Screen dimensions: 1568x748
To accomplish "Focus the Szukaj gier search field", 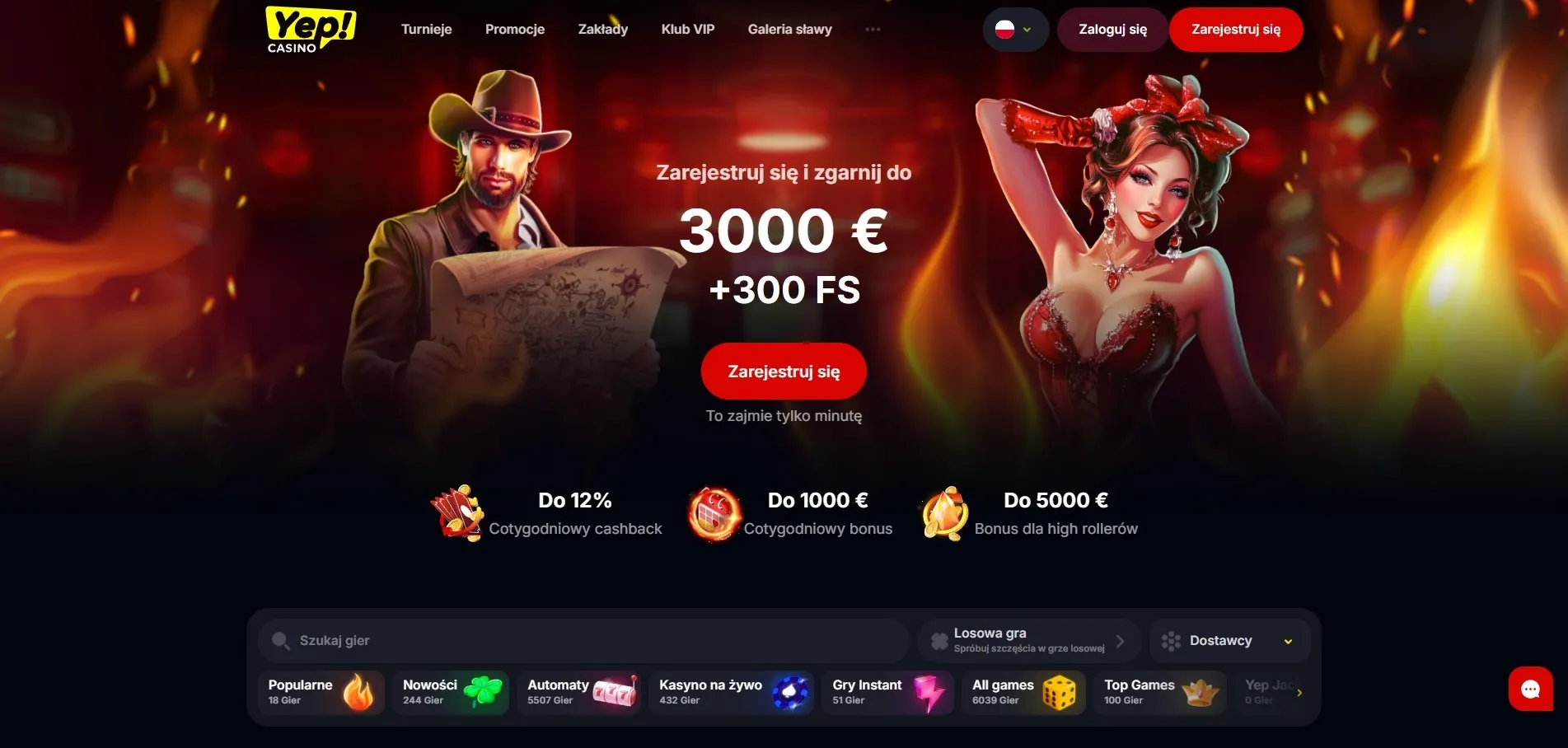I will pos(583,641).
